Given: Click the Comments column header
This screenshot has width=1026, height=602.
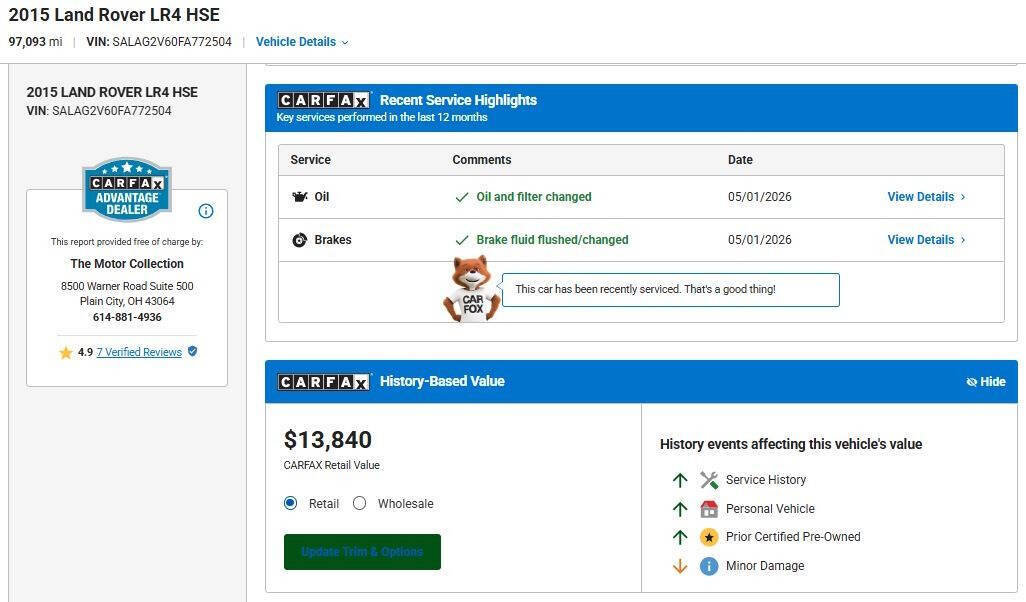Looking at the screenshot, I should tap(482, 160).
